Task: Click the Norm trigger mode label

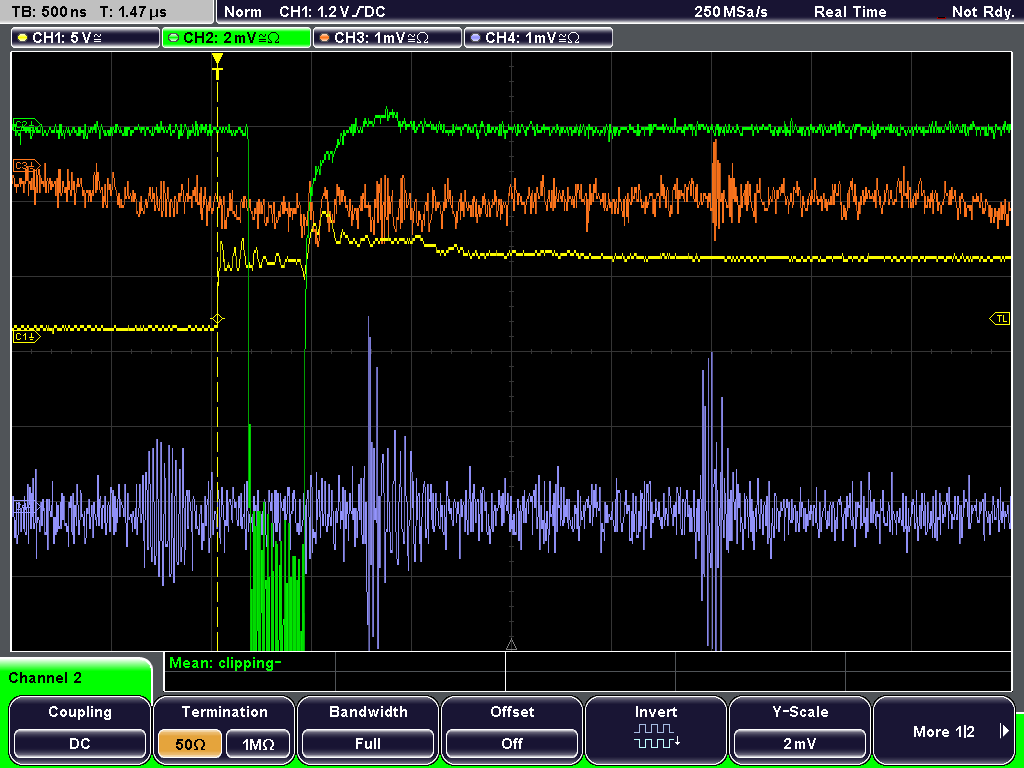Action: (243, 12)
